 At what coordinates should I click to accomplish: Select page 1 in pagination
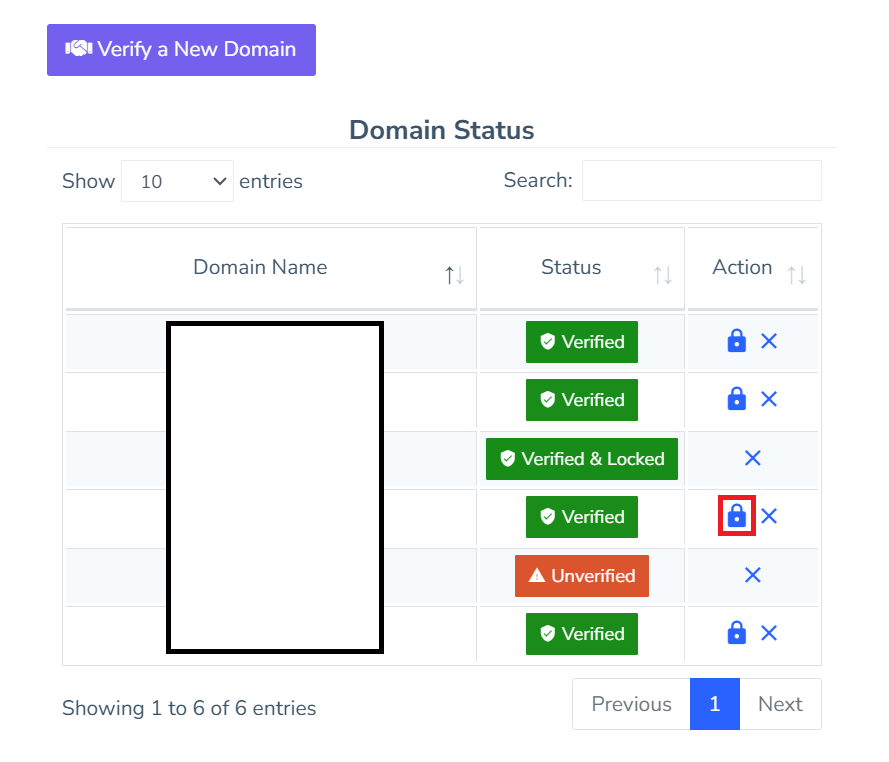coord(714,704)
